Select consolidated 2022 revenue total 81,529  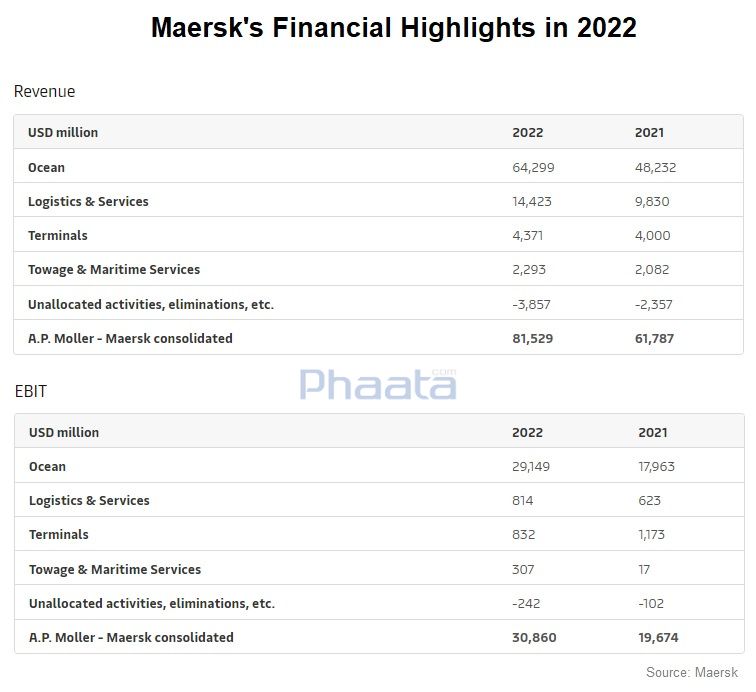click(x=533, y=339)
